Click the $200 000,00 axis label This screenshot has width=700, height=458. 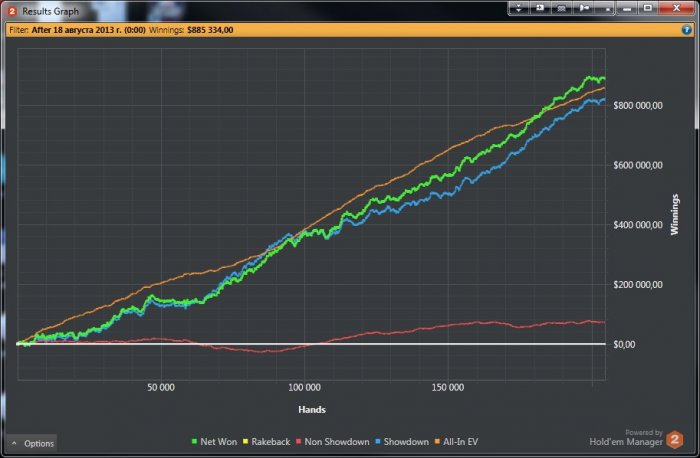(638, 284)
